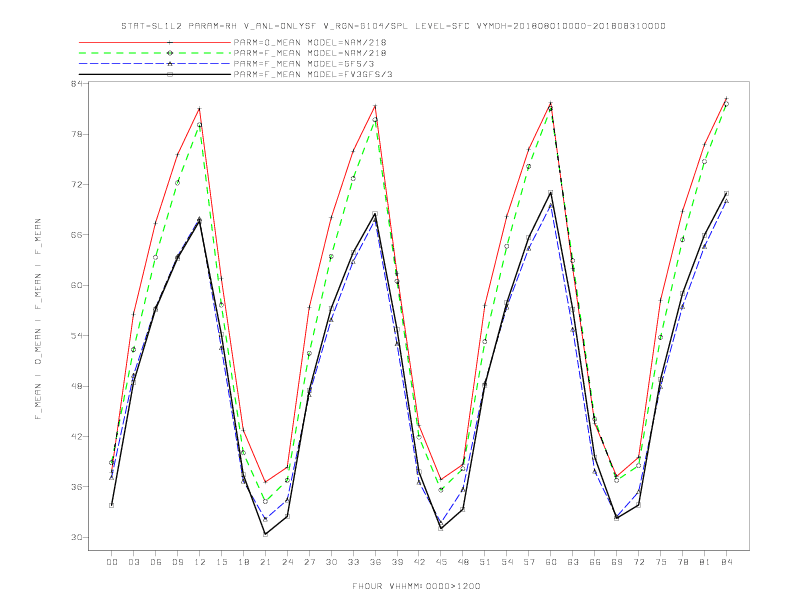Click forecast hour tick 60 on x-axis
This screenshot has height=612, width=792.
coord(551,562)
